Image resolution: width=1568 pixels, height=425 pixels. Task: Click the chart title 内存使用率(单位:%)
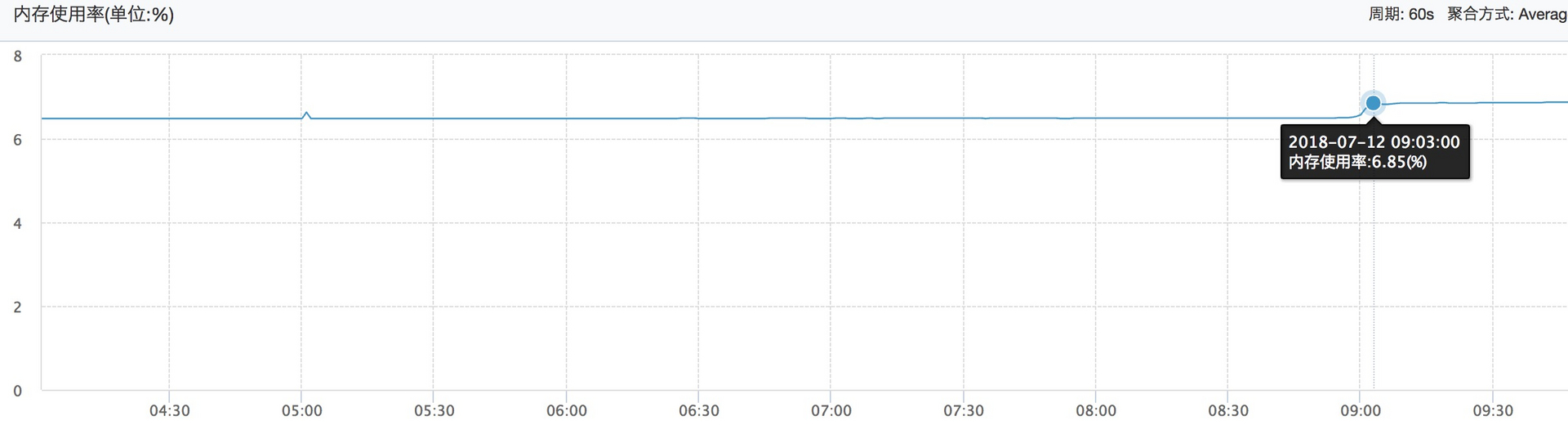pos(93,14)
